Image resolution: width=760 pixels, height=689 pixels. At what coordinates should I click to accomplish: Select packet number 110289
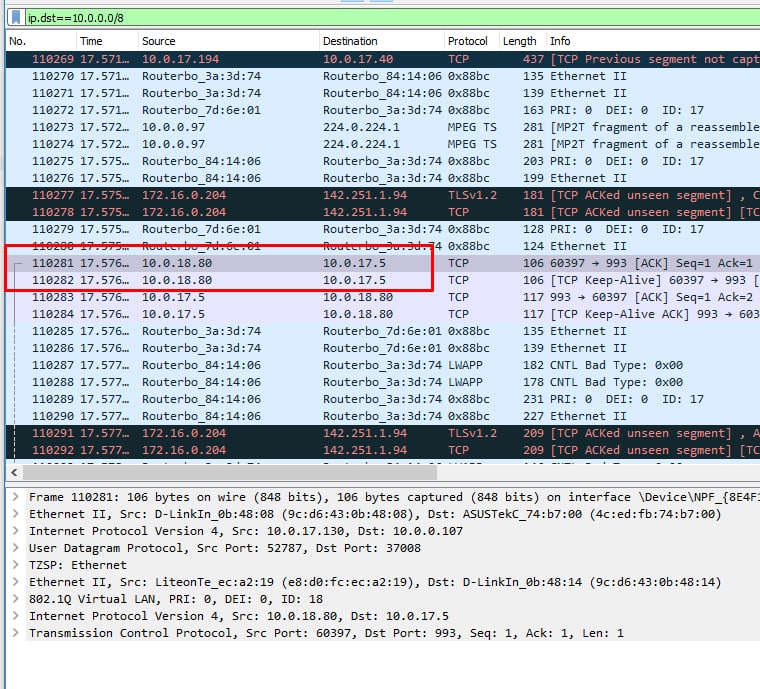383,399
